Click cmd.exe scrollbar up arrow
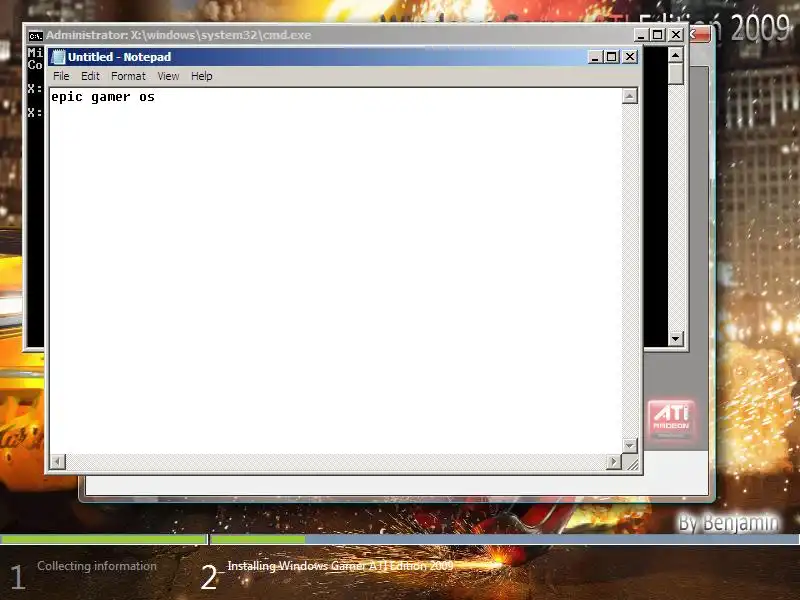This screenshot has width=800, height=600. click(676, 55)
